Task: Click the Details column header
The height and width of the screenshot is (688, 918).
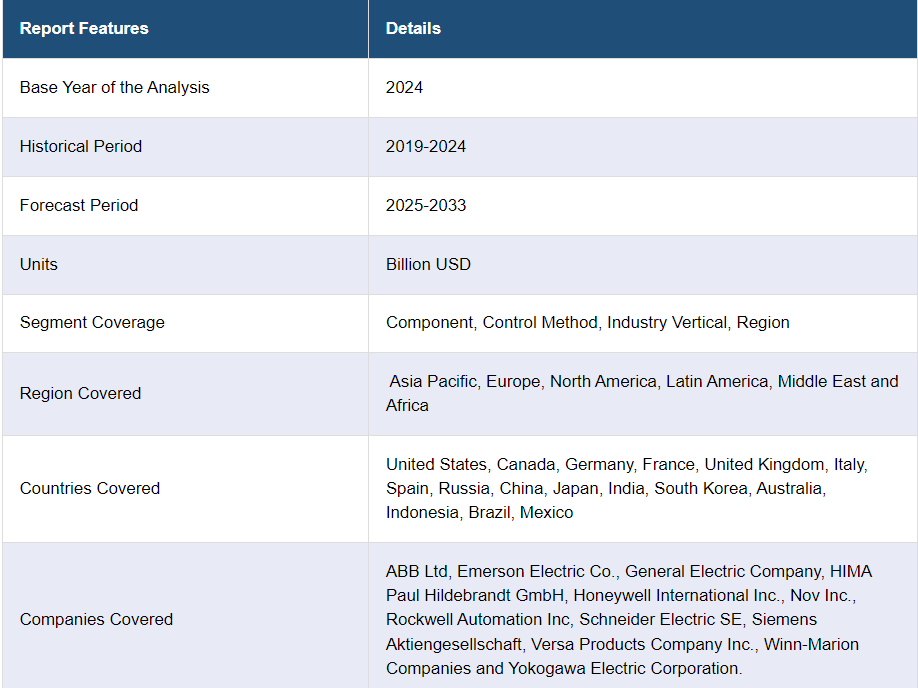Action: (413, 29)
